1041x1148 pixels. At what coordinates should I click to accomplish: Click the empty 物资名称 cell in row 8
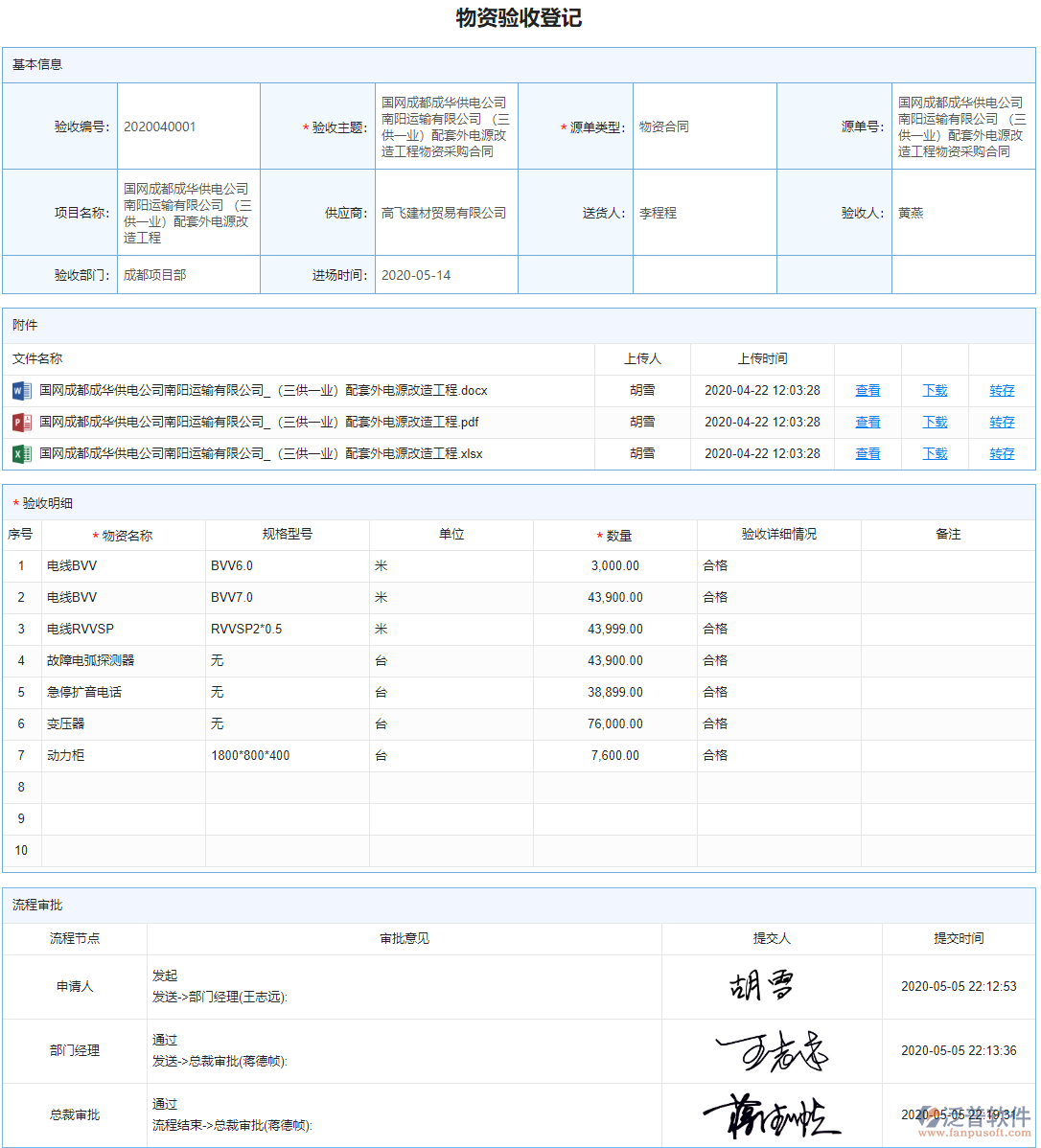pos(125,787)
